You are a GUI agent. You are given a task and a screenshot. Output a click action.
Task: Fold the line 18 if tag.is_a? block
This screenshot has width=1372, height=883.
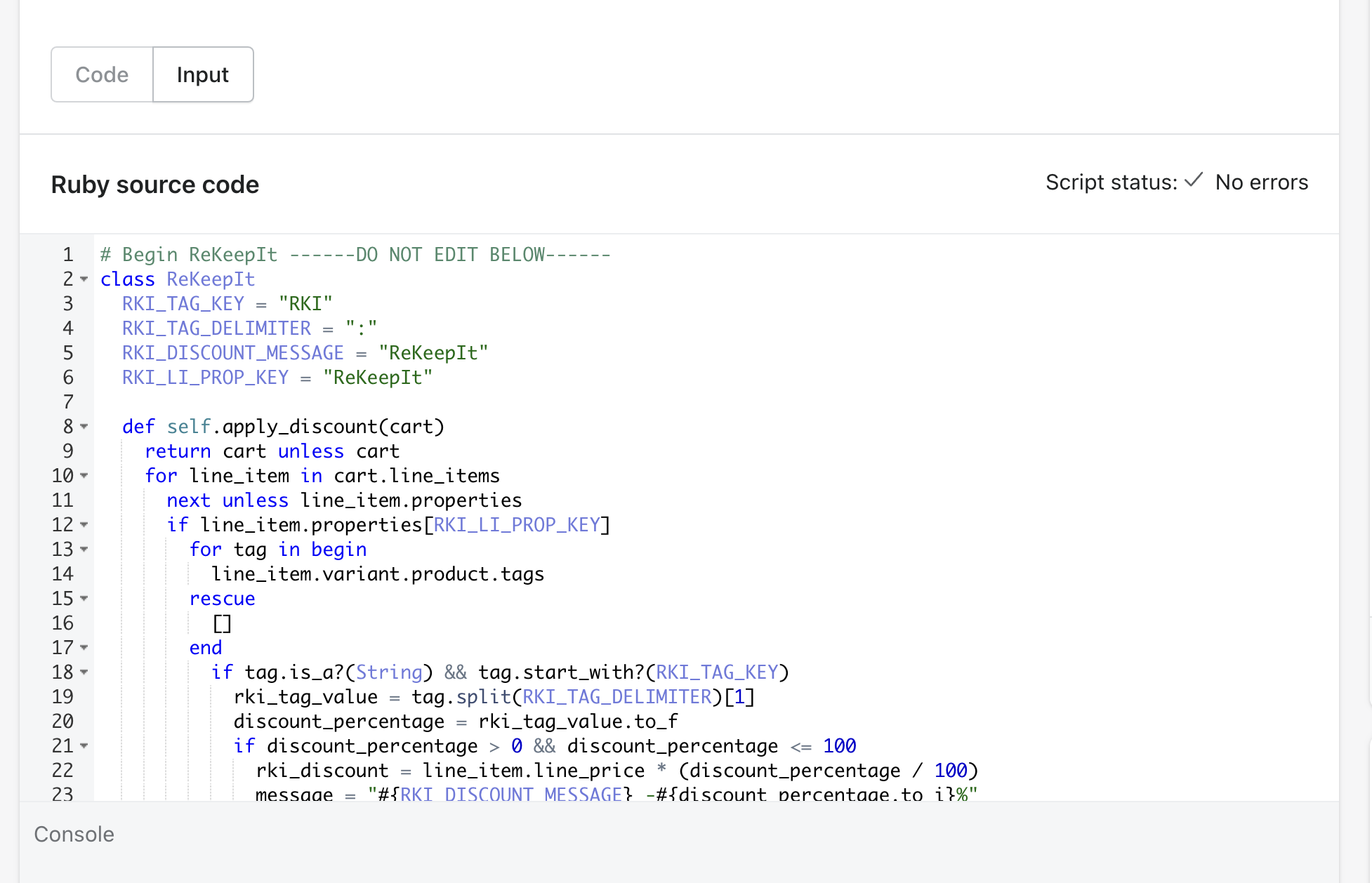pos(84,672)
